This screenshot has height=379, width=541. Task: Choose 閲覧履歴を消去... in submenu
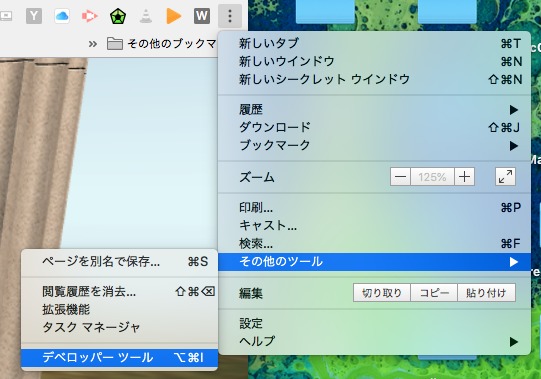(119, 292)
